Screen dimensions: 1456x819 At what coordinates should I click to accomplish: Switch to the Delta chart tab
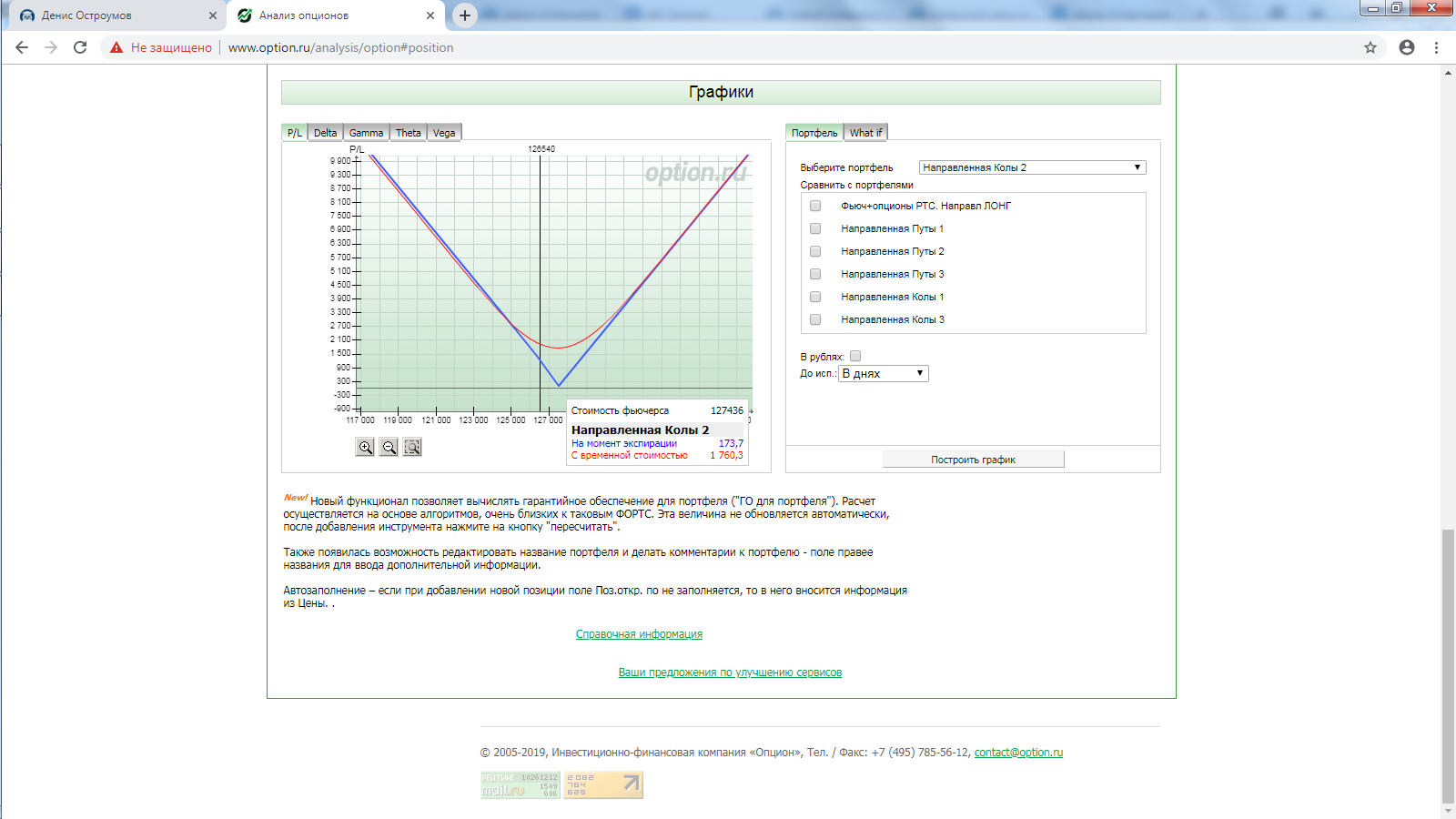325,133
